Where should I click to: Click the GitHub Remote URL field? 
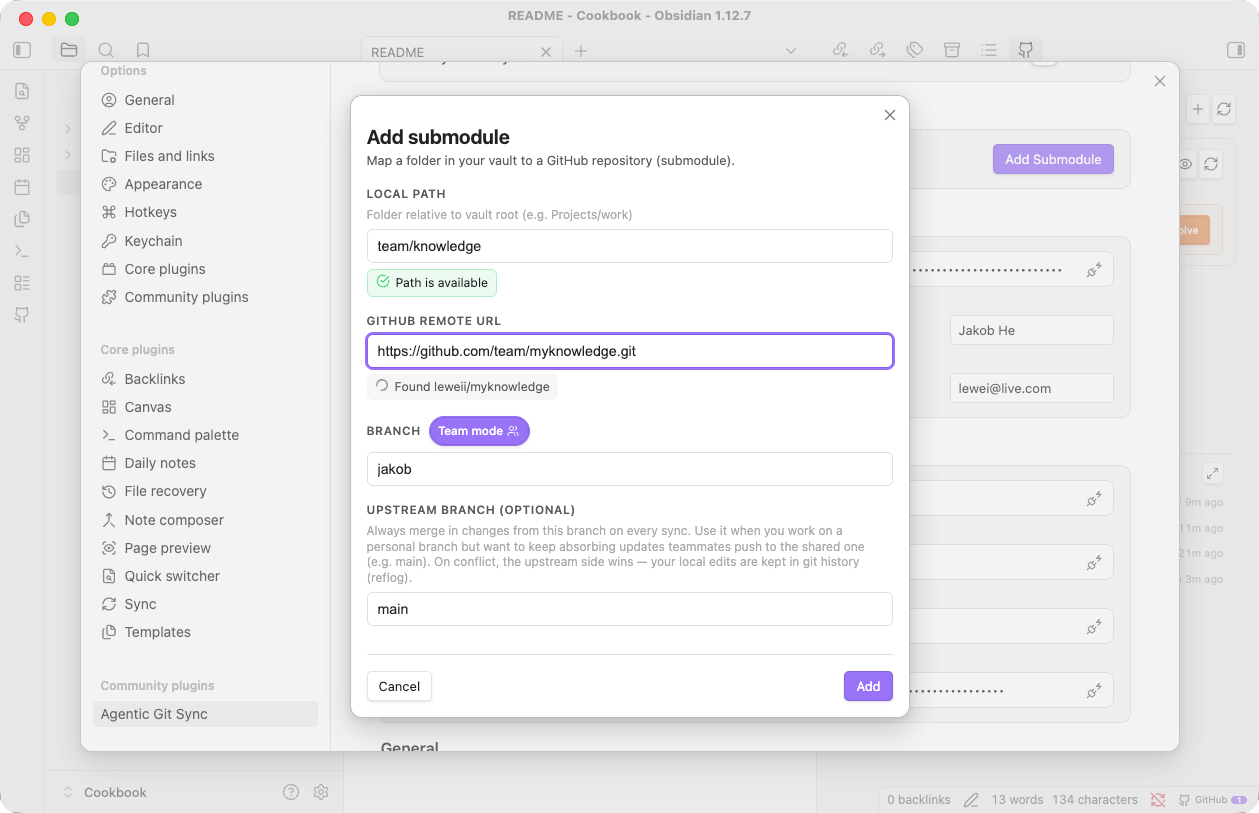pyautogui.click(x=629, y=351)
